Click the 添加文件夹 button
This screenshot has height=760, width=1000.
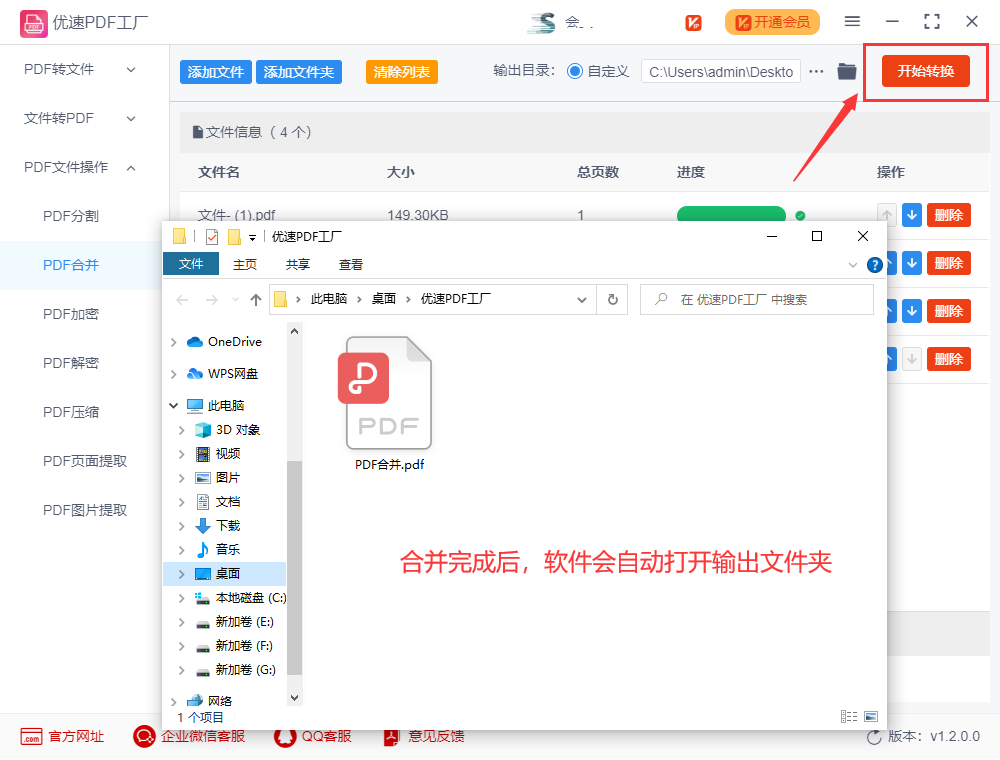click(x=298, y=72)
